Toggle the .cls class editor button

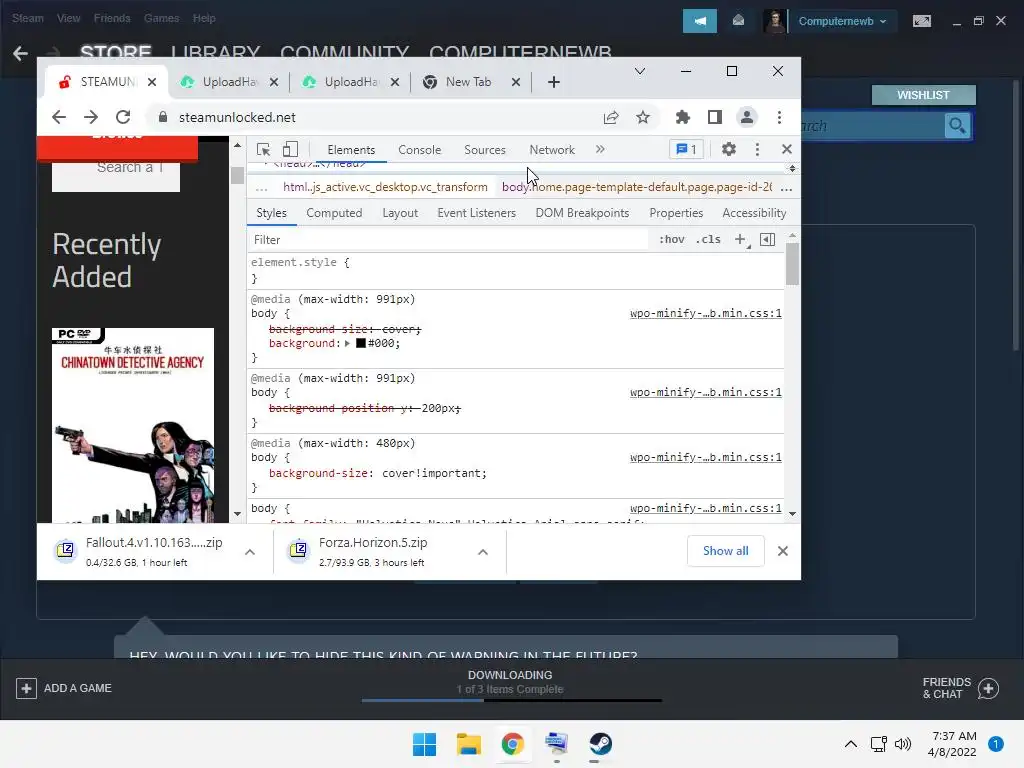[708, 240]
